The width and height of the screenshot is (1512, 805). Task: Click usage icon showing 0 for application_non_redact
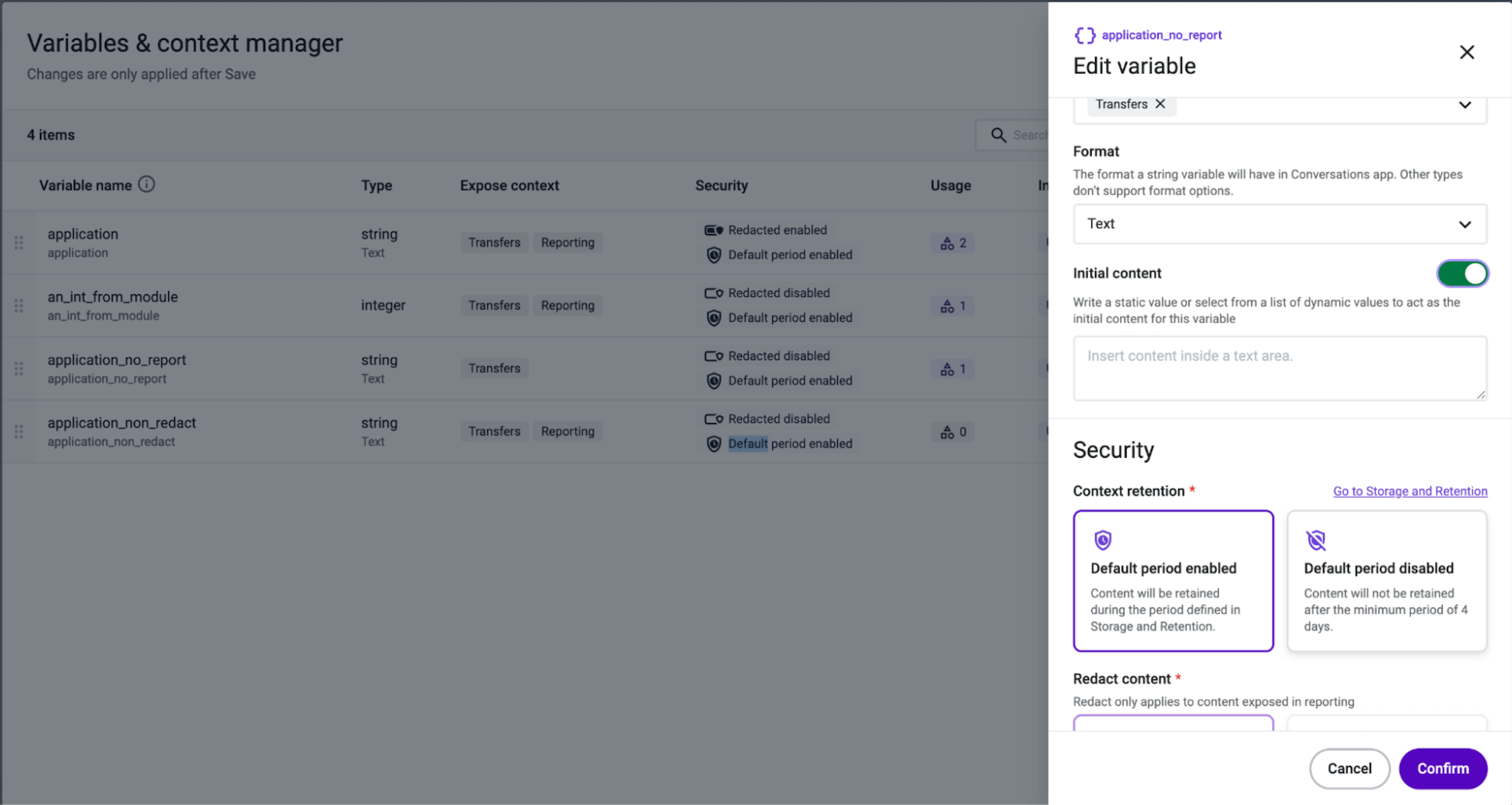click(x=946, y=432)
